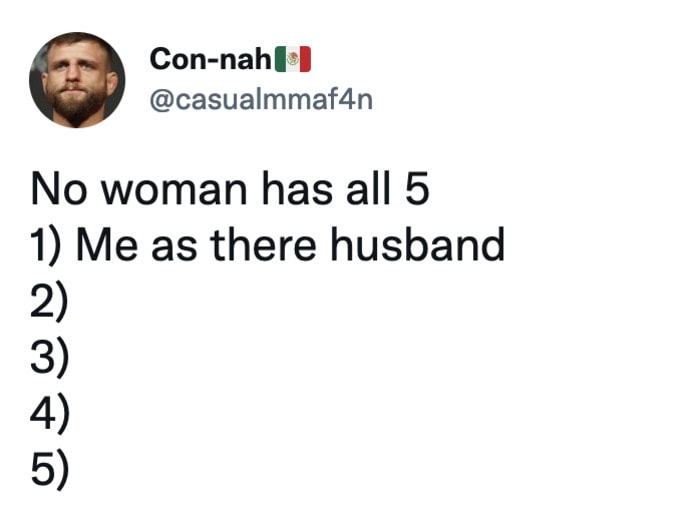Click the word "husband" in the tweet

click(418, 244)
